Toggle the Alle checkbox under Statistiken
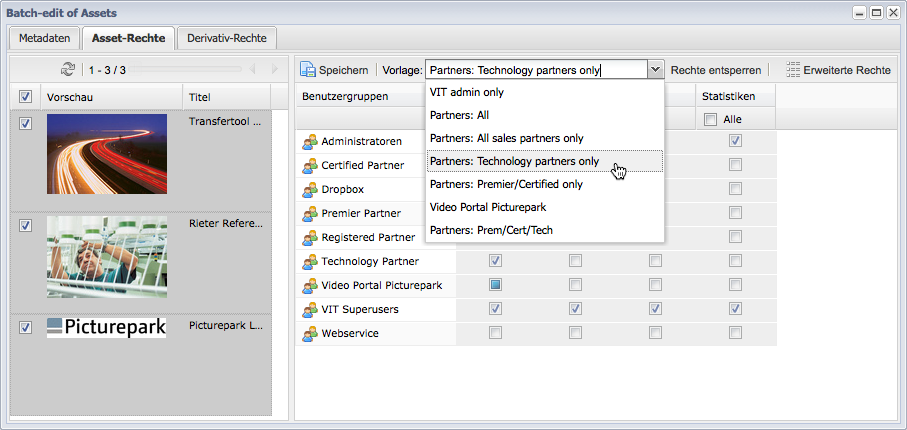Screen dimensions: 907x430 pyautogui.click(x=710, y=120)
